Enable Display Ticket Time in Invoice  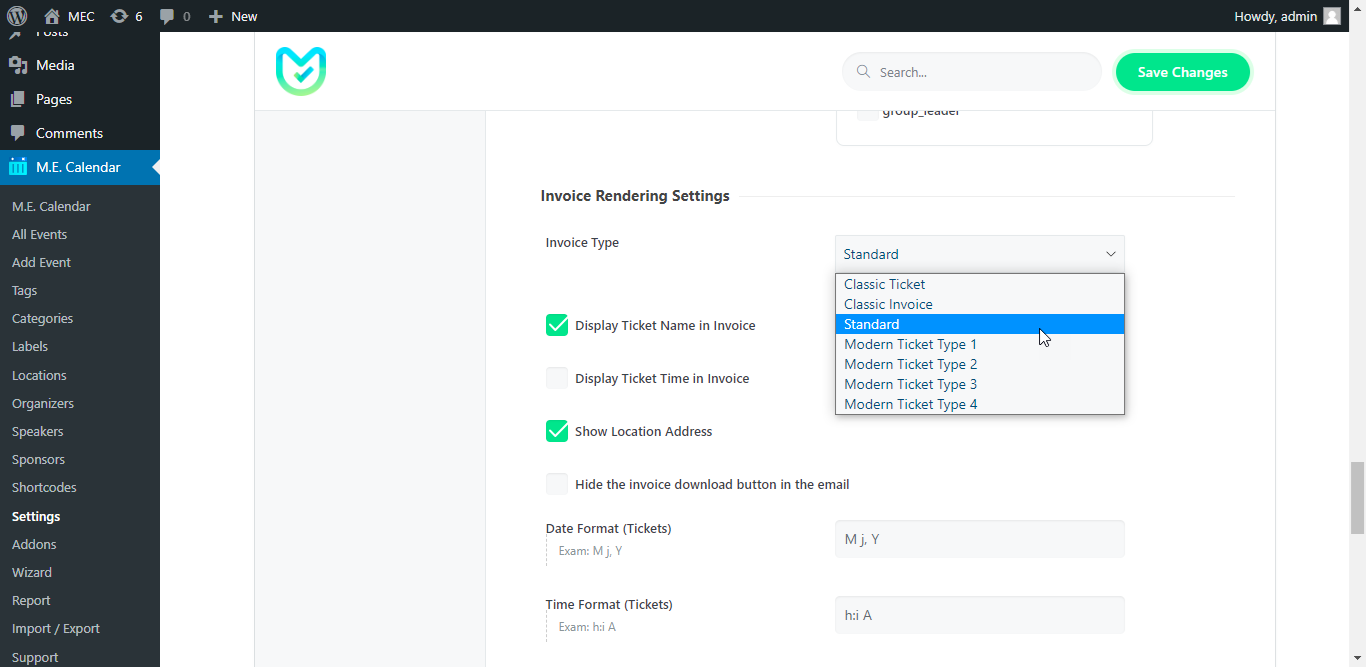coord(557,378)
